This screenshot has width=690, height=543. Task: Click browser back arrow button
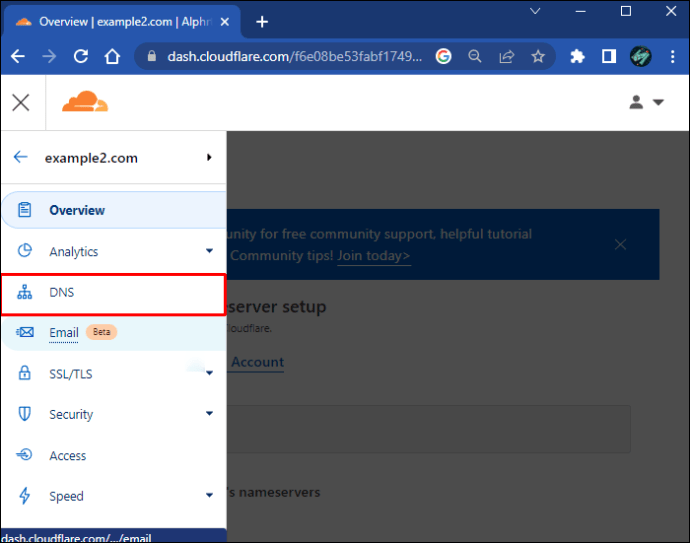[x=18, y=56]
